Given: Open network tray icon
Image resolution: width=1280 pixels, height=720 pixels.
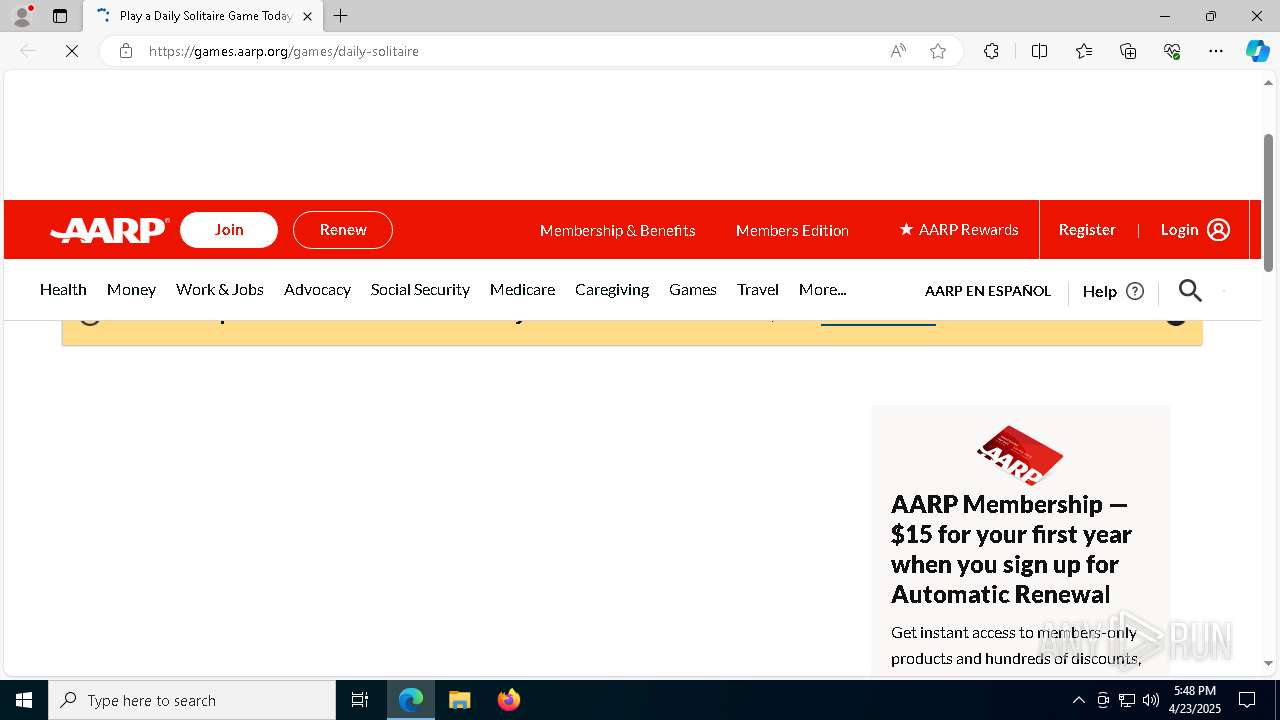Looking at the screenshot, I should coord(1126,700).
